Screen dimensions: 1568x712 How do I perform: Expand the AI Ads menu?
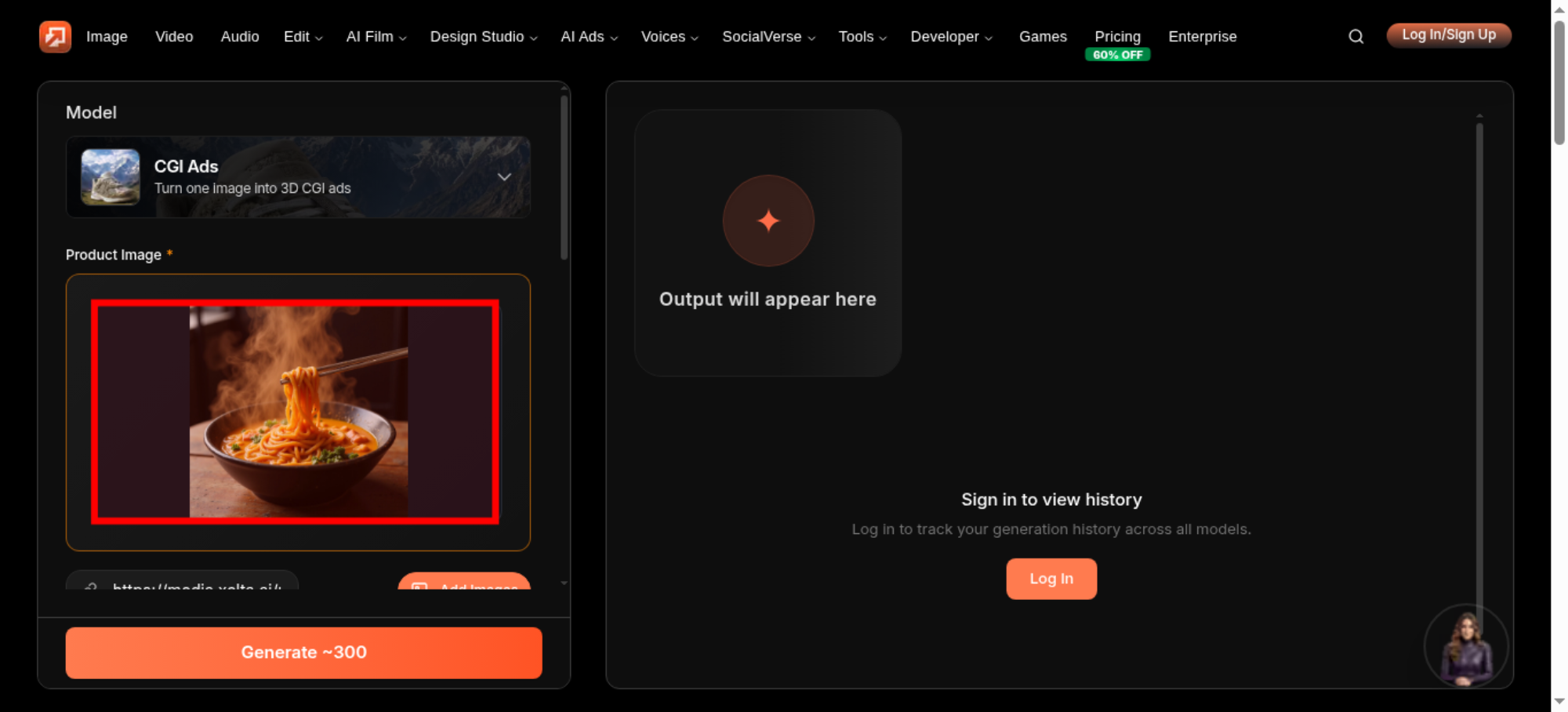[589, 37]
